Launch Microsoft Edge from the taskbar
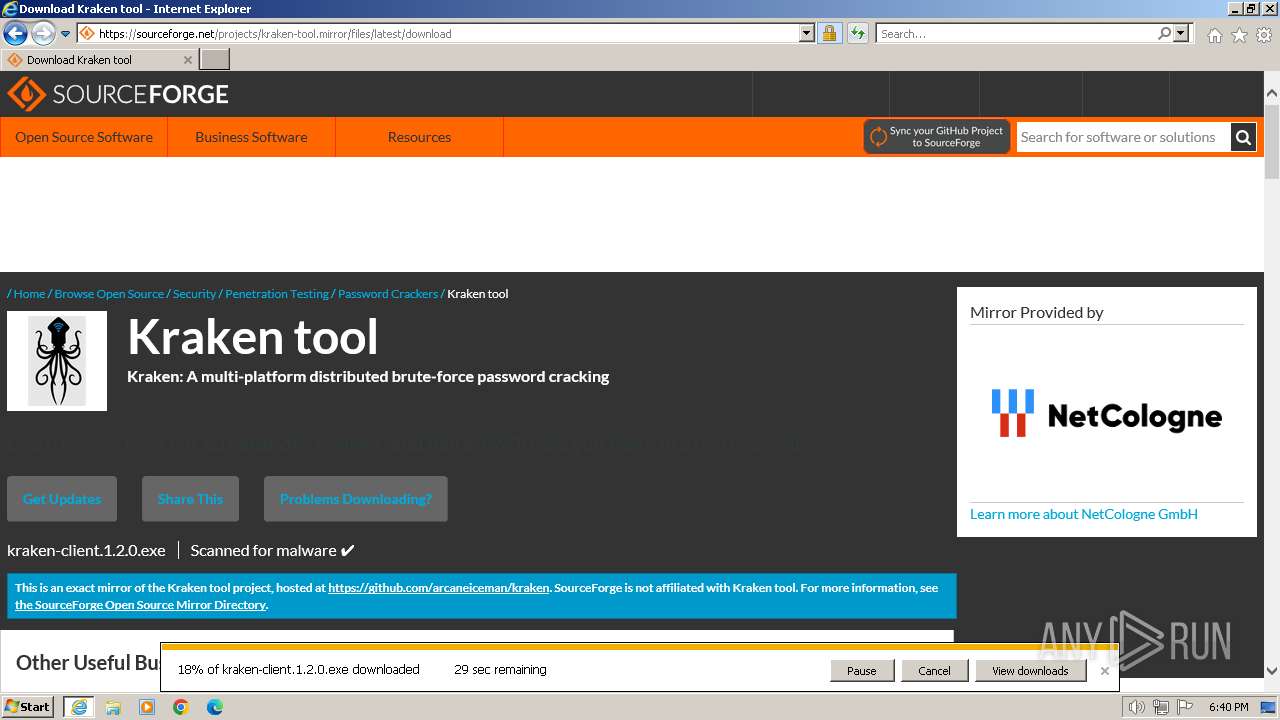The width and height of the screenshot is (1280, 720). [215, 707]
